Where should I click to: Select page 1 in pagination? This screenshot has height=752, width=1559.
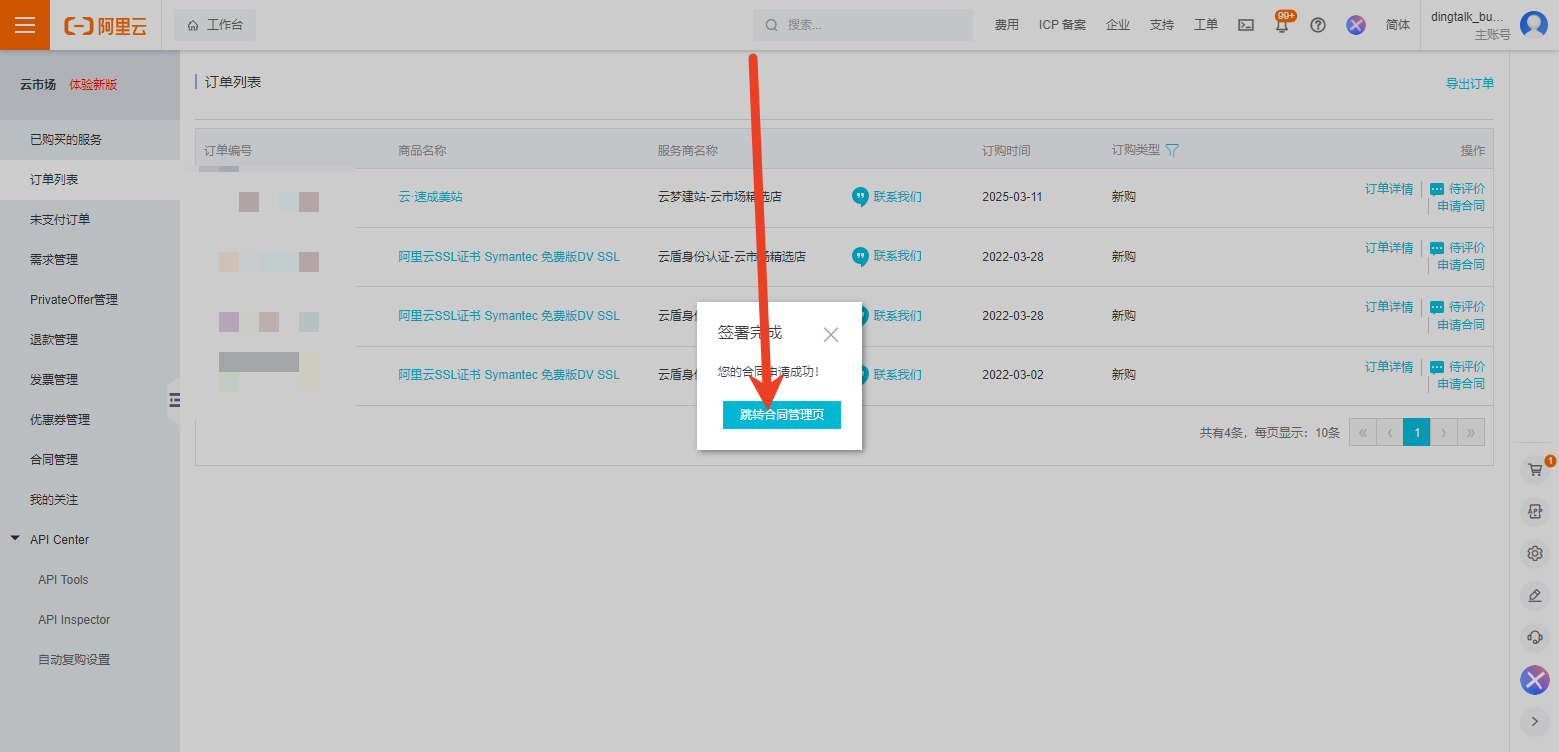pos(1417,432)
